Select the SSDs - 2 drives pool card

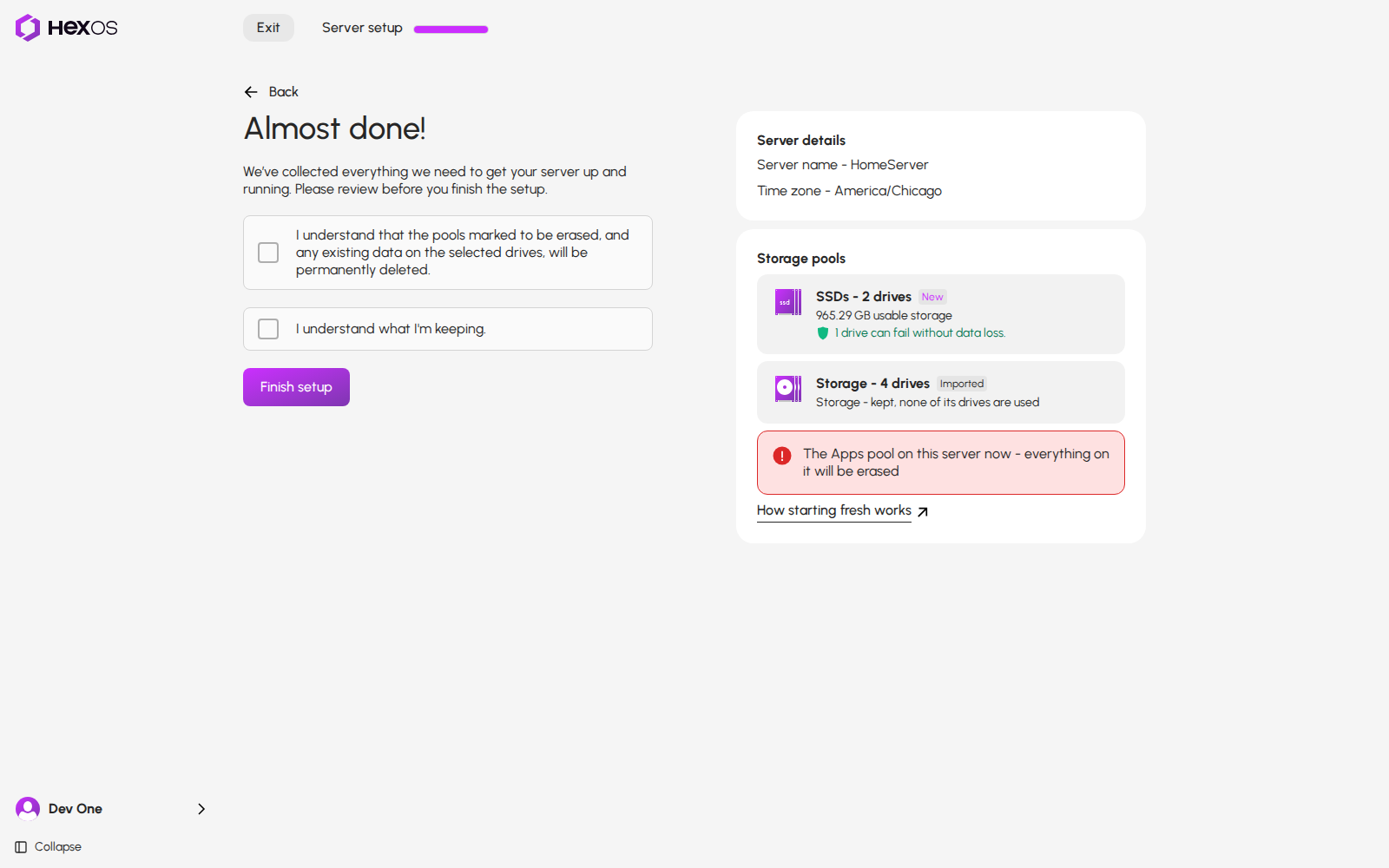[941, 314]
